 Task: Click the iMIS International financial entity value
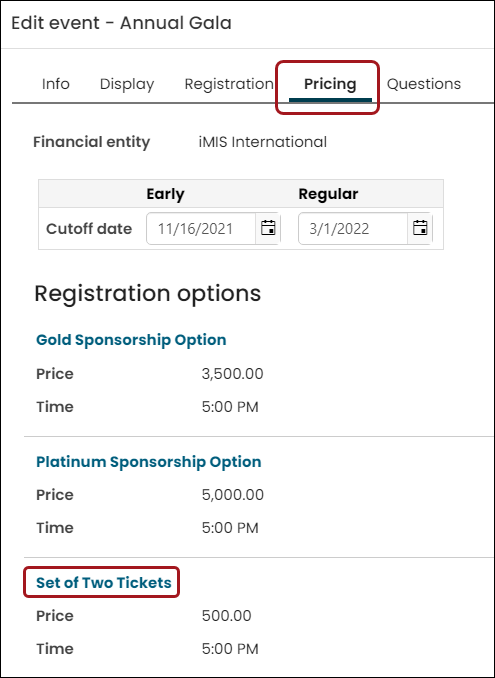263,142
